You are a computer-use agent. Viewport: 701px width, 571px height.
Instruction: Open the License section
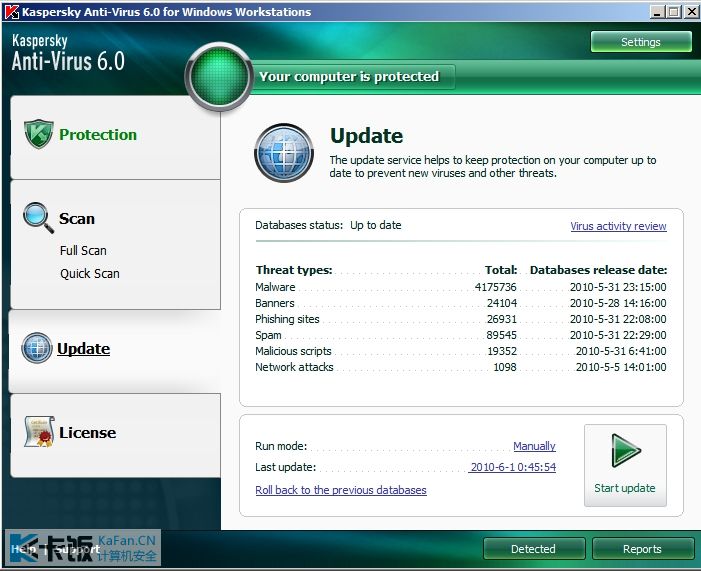click(x=88, y=433)
